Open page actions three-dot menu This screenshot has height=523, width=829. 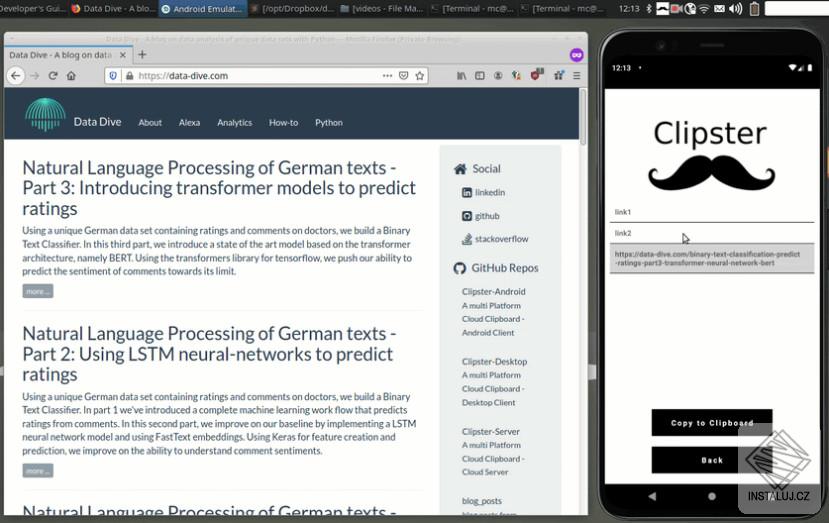[x=388, y=76]
